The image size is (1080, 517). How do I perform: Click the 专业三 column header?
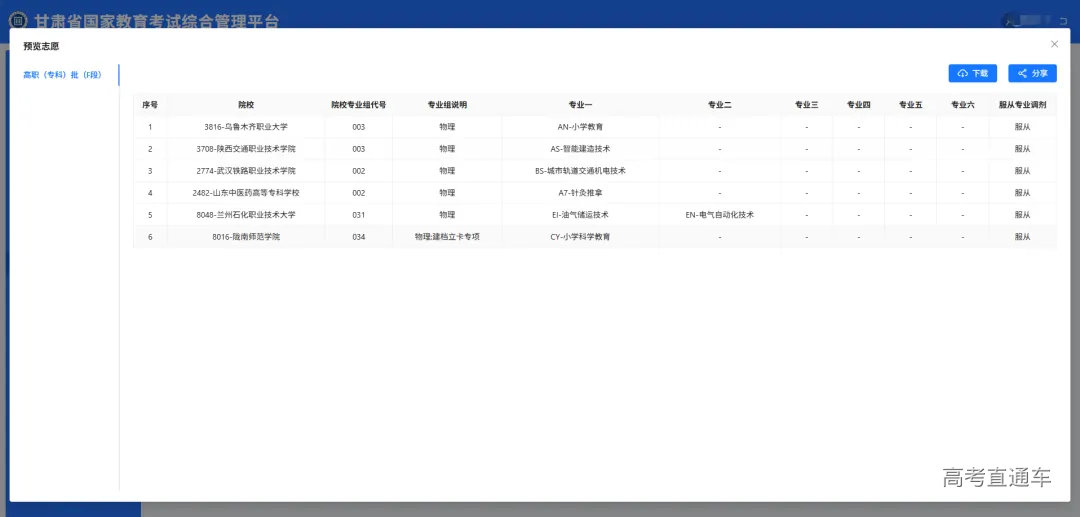(x=807, y=105)
